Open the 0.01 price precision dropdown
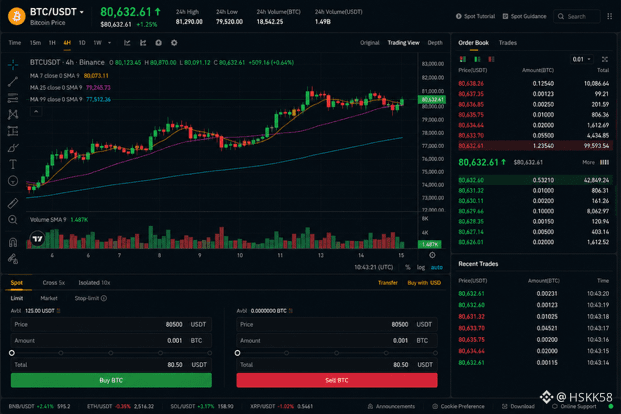621x414 pixels. (x=581, y=59)
